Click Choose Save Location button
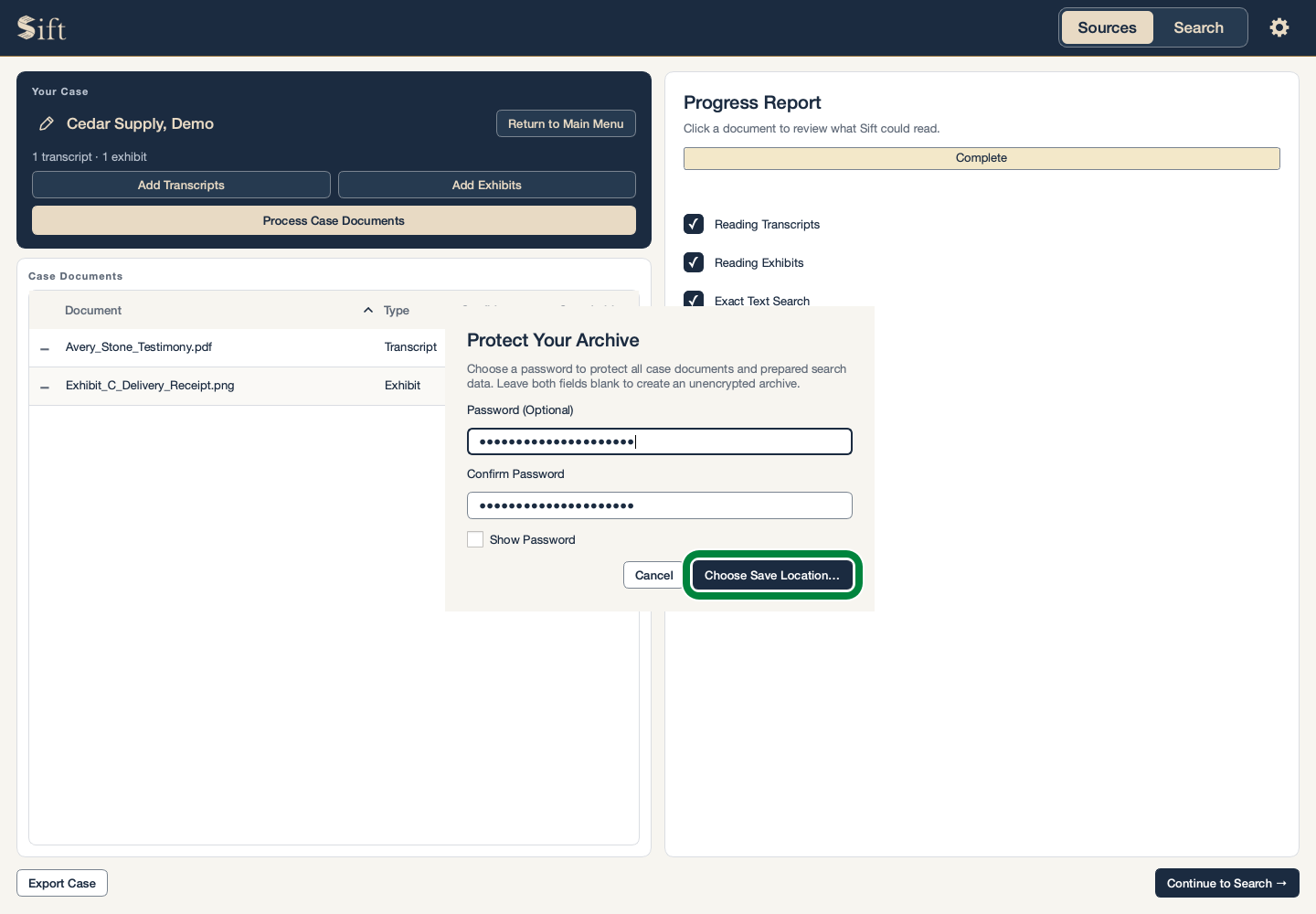1316x914 pixels. (x=772, y=575)
